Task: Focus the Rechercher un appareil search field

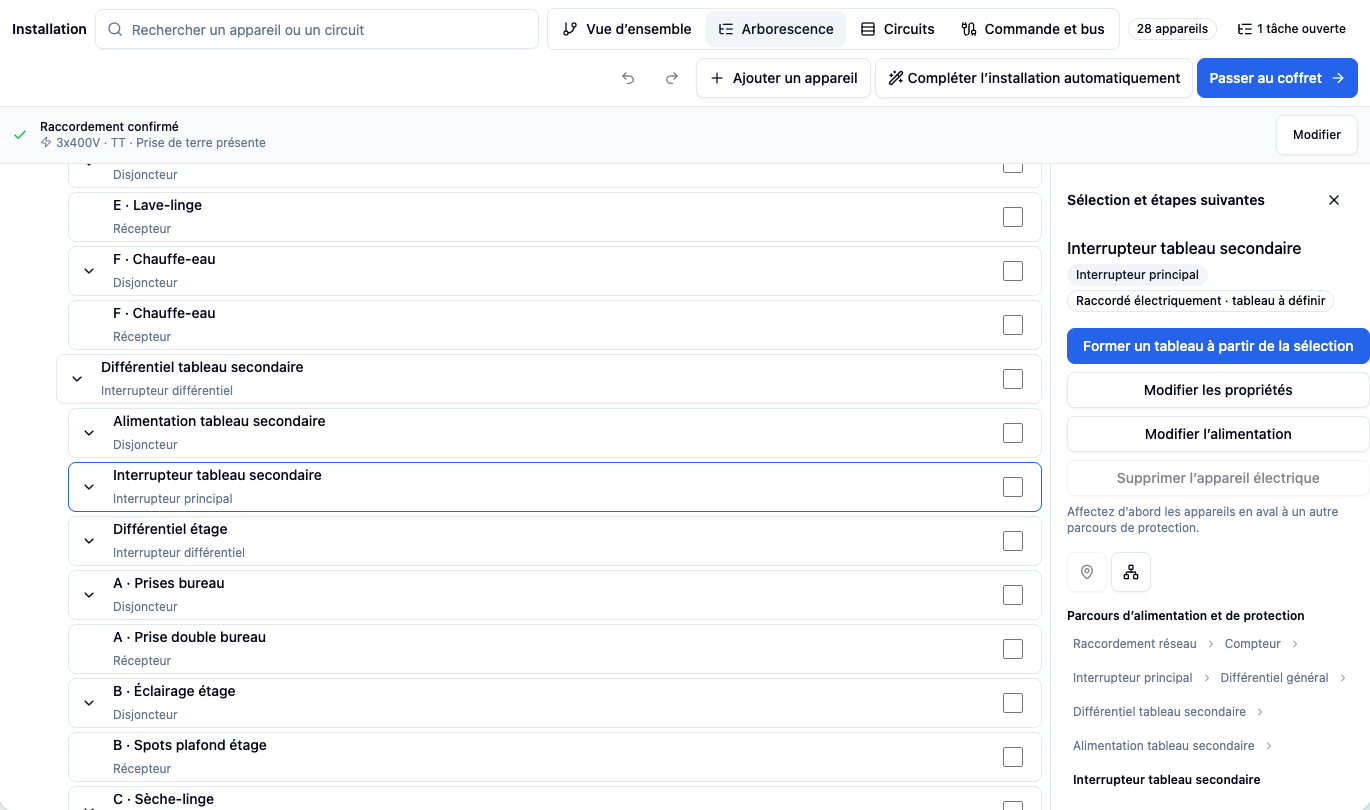Action: click(317, 30)
